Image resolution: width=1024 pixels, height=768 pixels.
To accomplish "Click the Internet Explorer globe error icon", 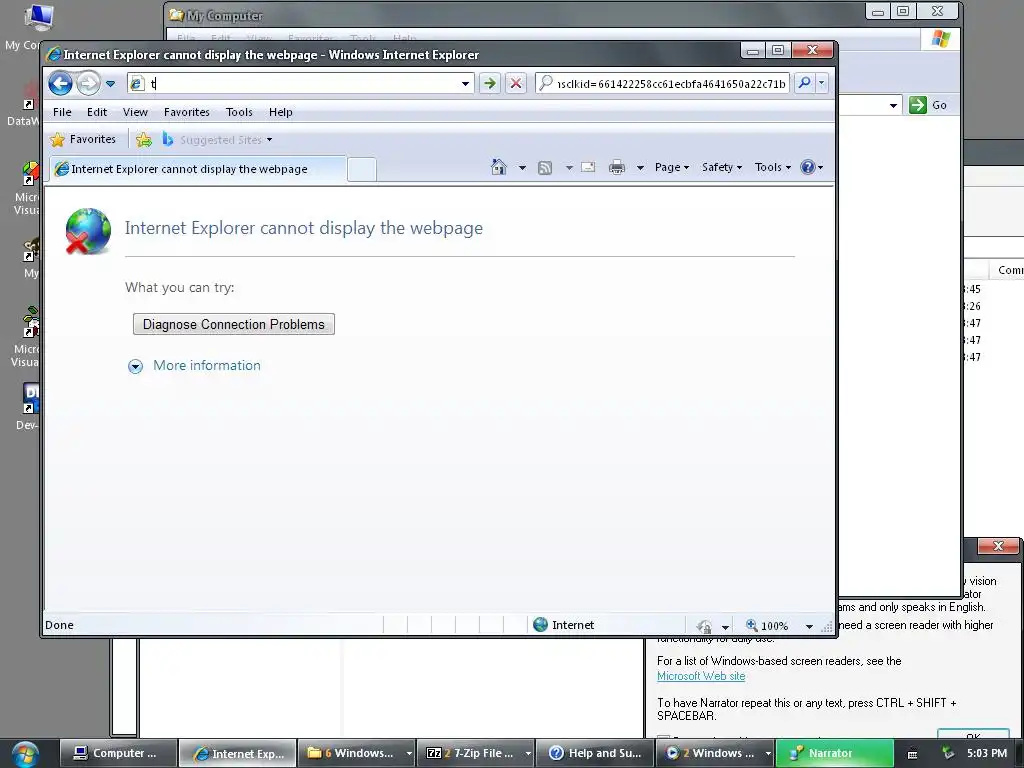I will [88, 231].
